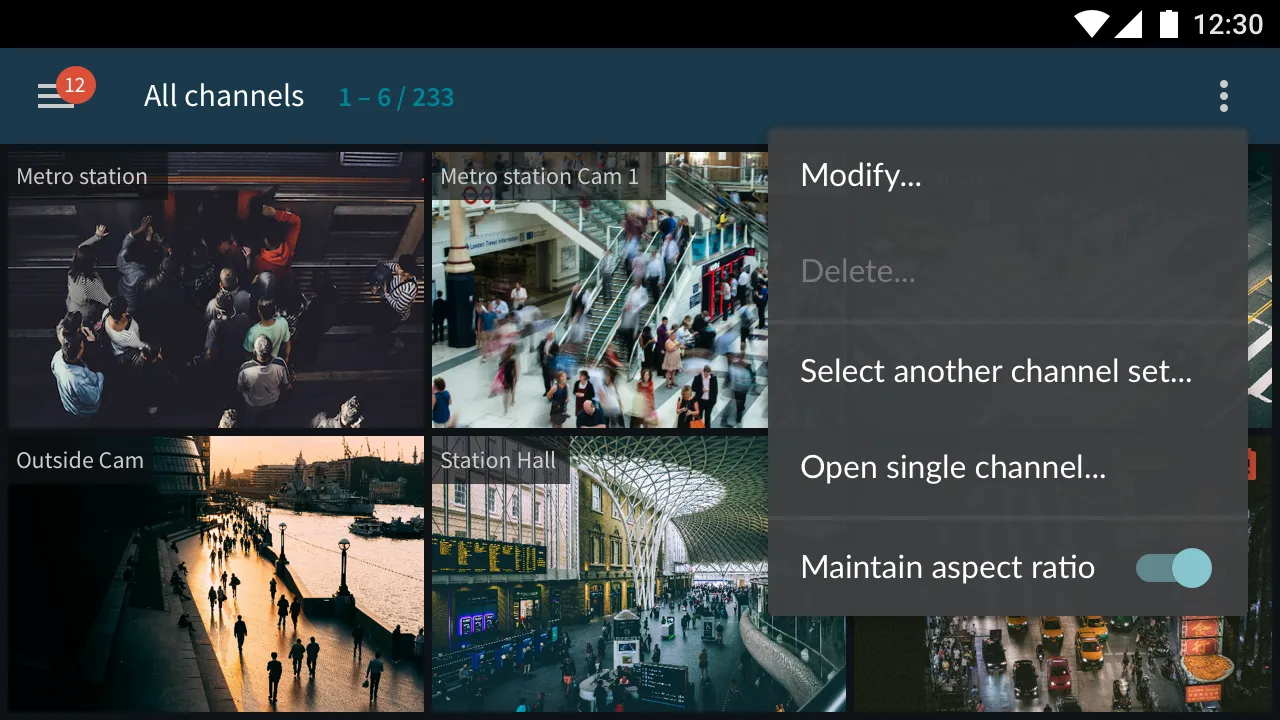1280x720 pixels.
Task: Tap the All channels title
Action: point(224,97)
